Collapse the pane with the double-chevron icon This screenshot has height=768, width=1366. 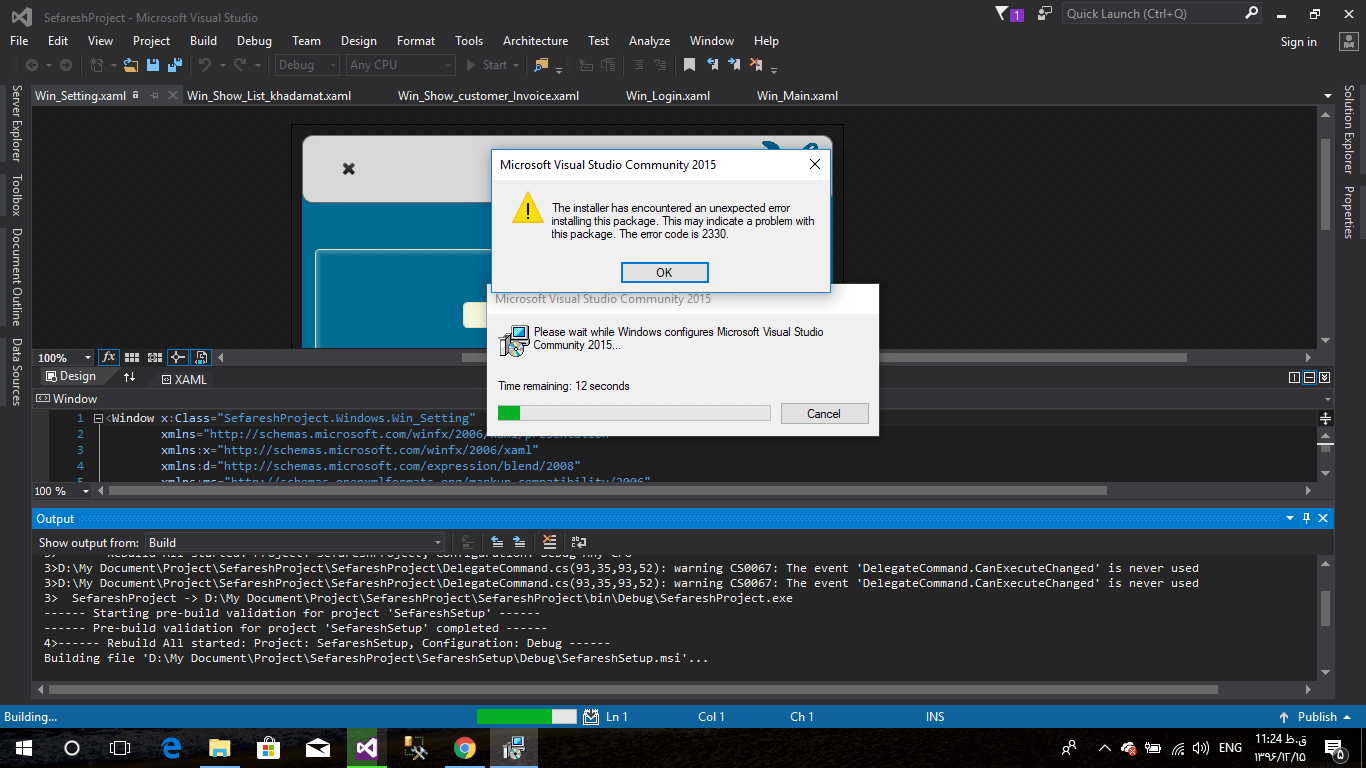[x=1325, y=377]
